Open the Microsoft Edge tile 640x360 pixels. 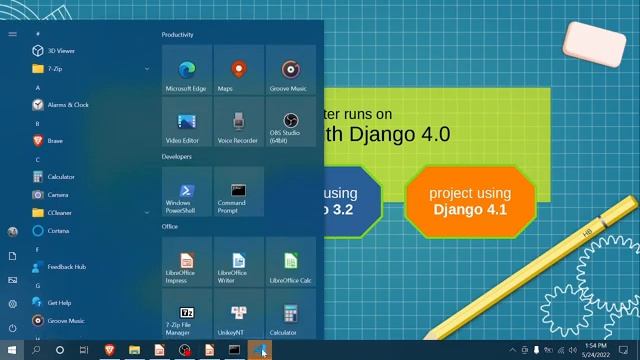pyautogui.click(x=187, y=70)
